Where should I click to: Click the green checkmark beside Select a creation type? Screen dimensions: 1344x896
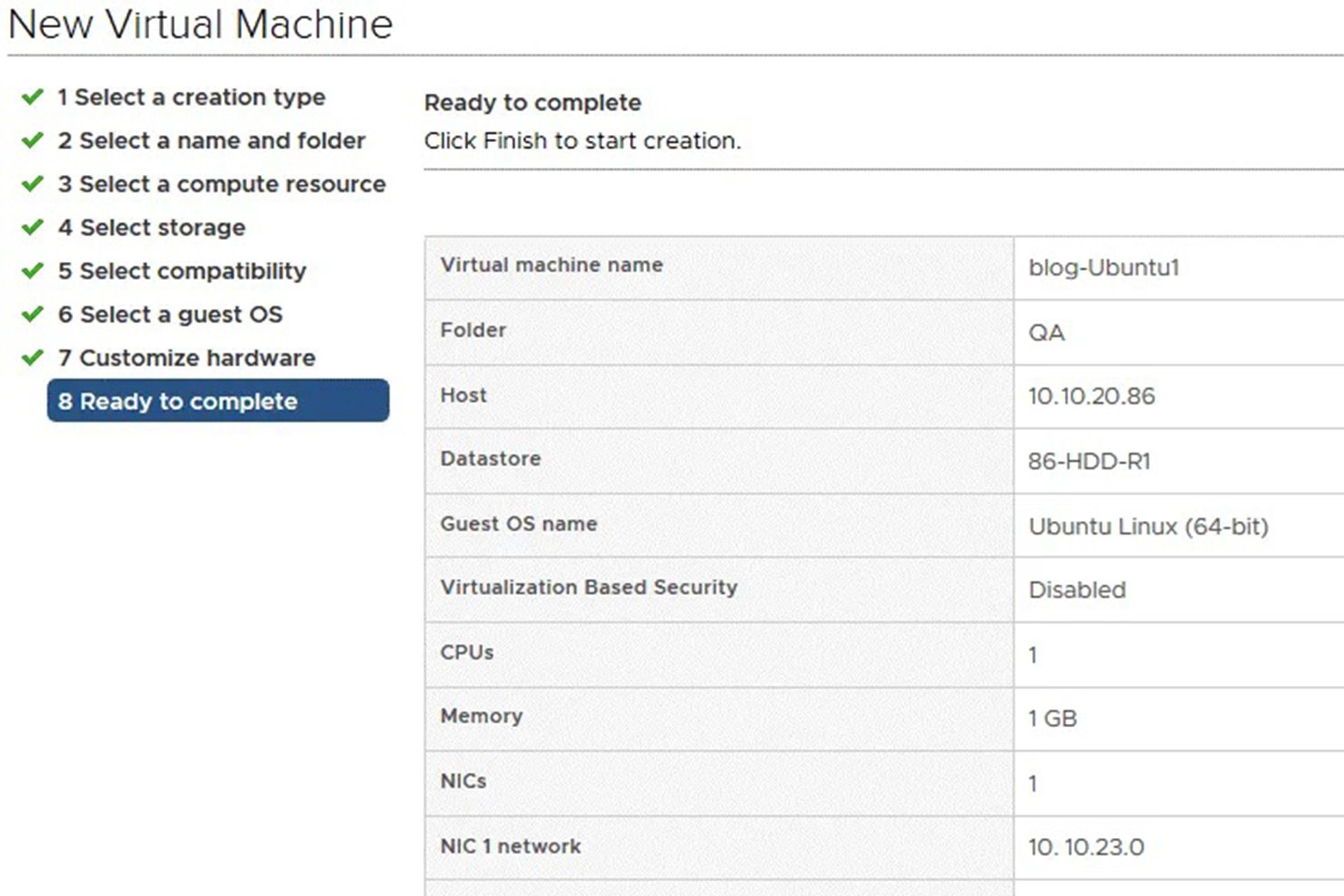32,97
